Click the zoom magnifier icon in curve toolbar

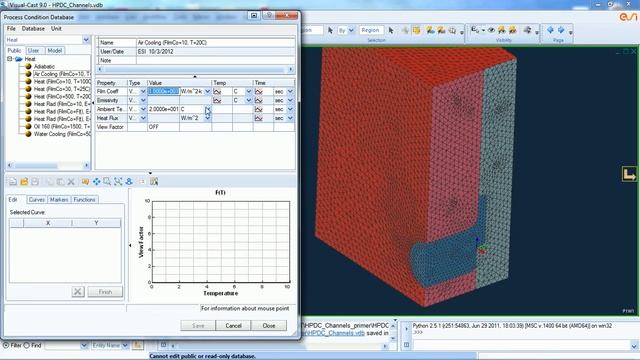[x=107, y=182]
